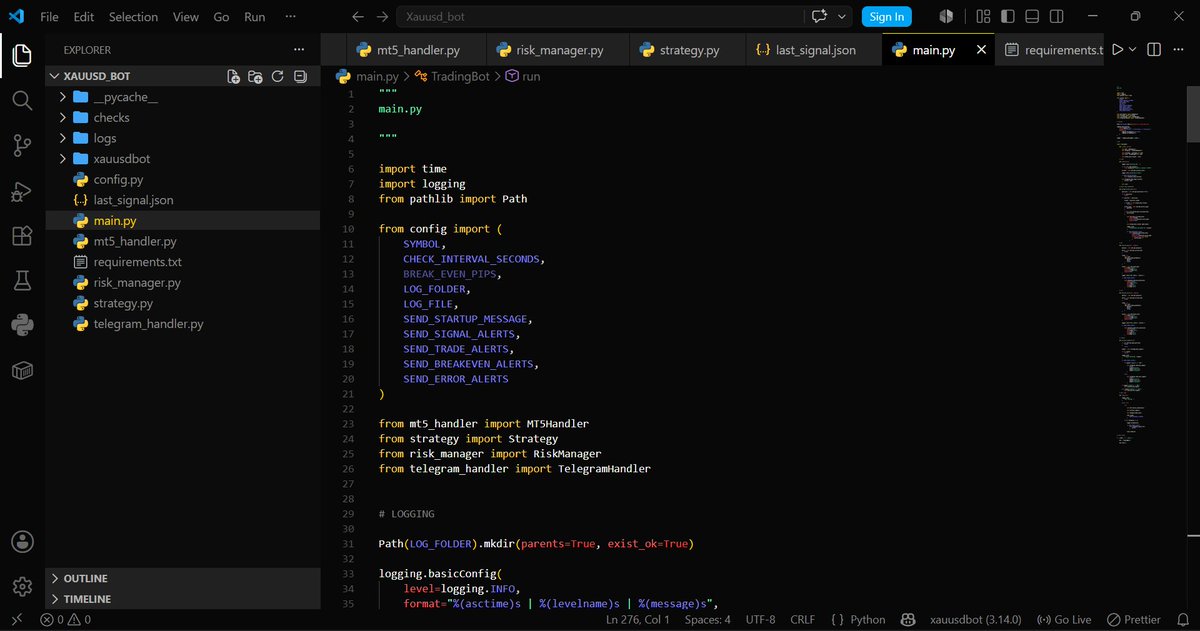
Task: Go forward using the navigation arrow
Action: click(x=382, y=17)
